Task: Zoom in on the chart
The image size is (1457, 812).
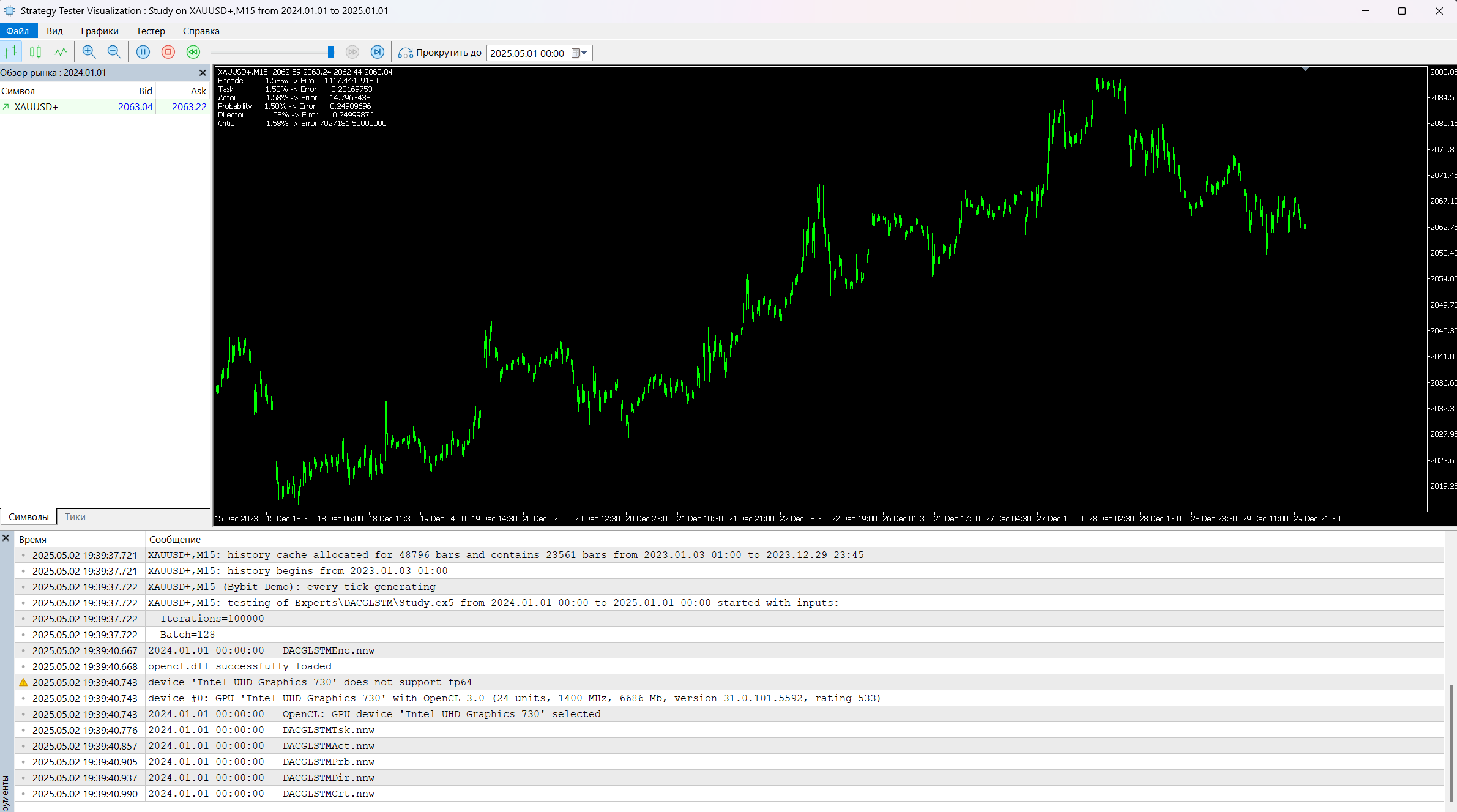Action: tap(89, 52)
